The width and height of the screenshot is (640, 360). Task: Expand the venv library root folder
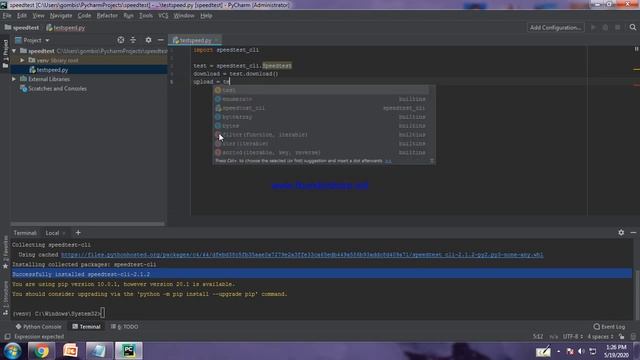tap(23, 60)
